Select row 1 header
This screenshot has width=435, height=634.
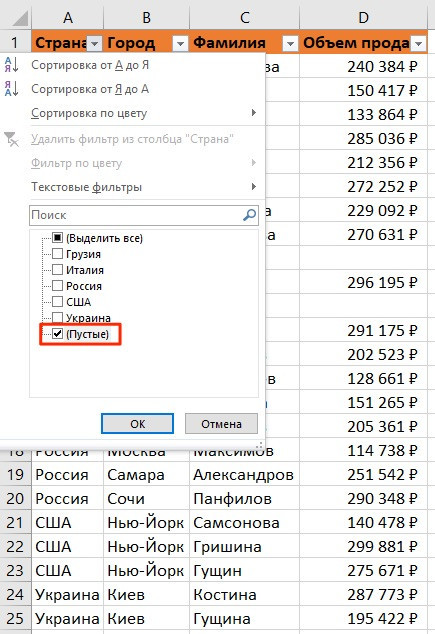[15, 42]
